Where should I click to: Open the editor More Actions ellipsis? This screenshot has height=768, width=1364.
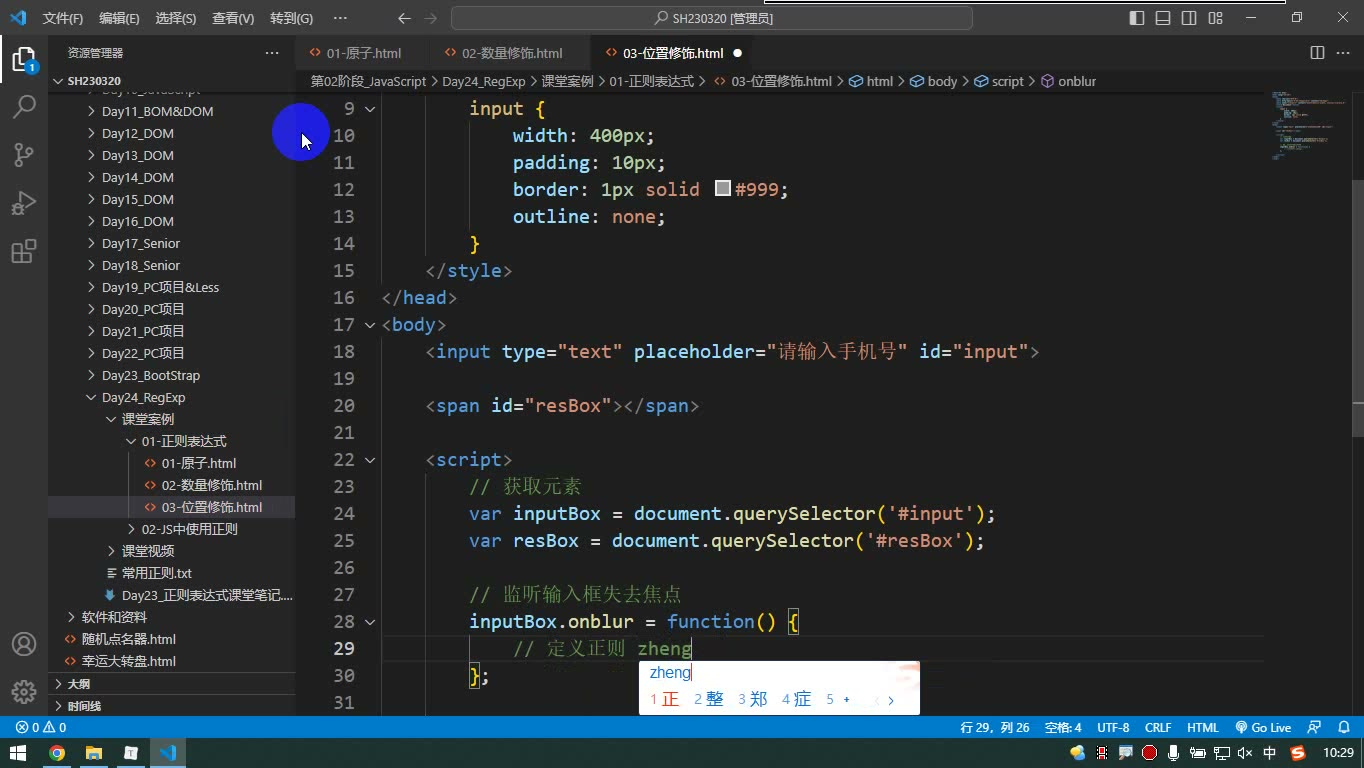point(1342,53)
